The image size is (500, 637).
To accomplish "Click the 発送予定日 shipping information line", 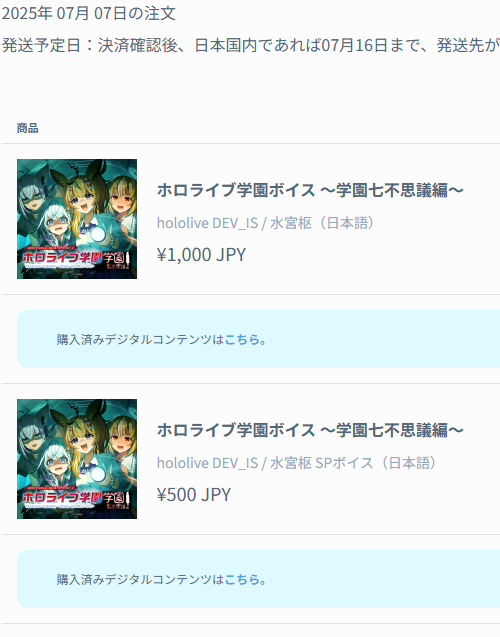I will click(251, 45).
